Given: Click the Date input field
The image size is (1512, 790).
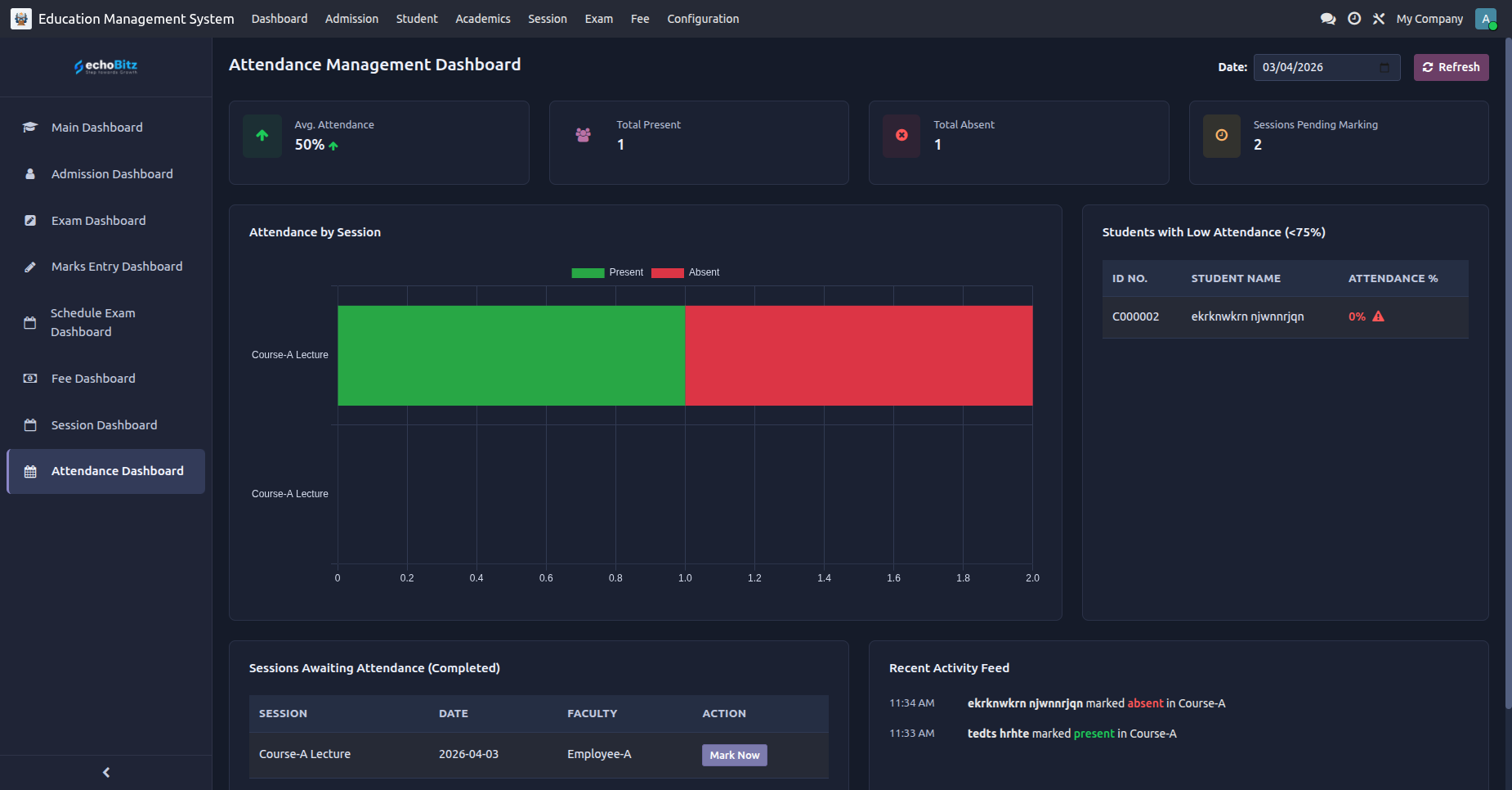Looking at the screenshot, I should 1326,67.
